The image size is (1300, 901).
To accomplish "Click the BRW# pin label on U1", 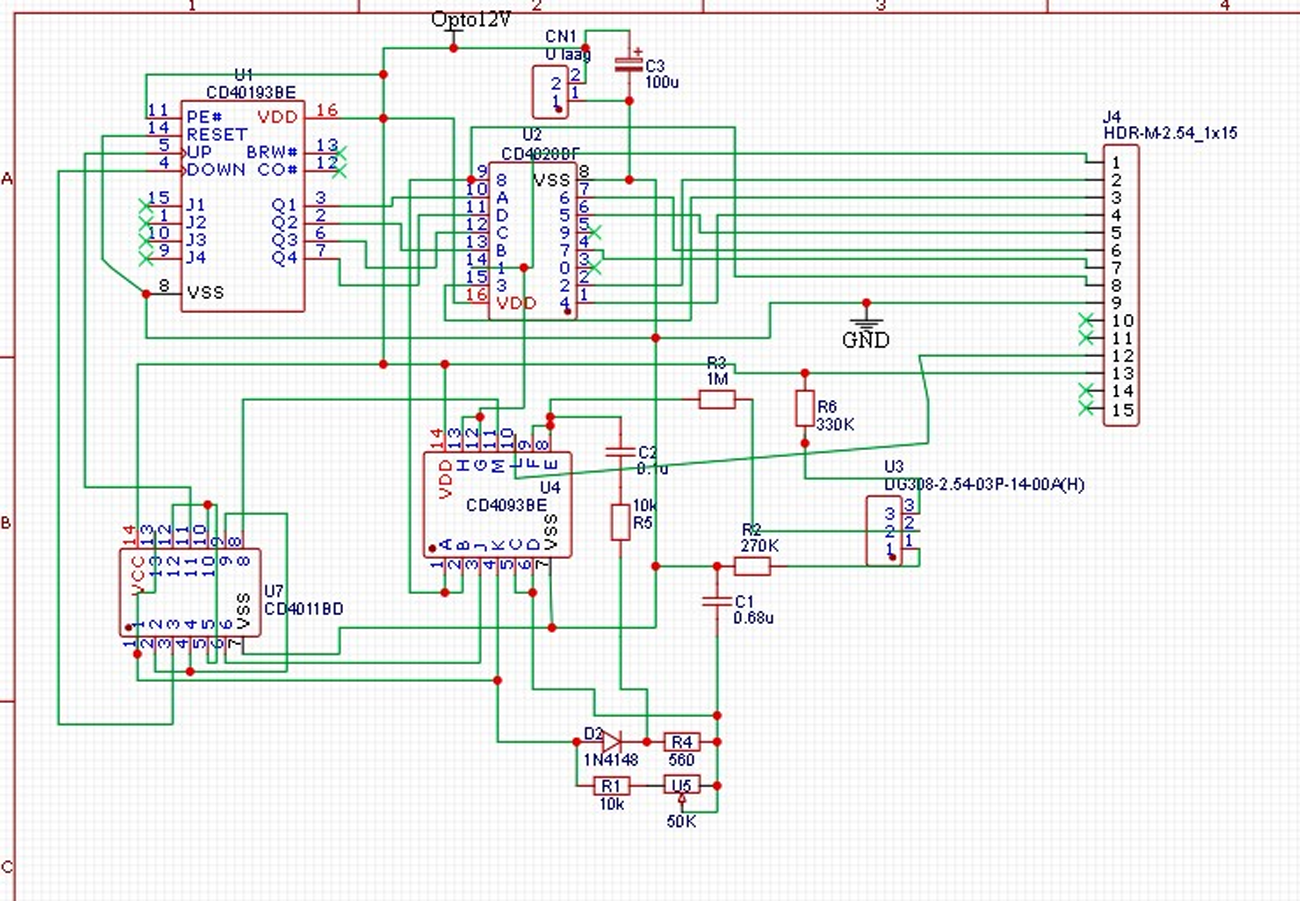I will point(273,152).
